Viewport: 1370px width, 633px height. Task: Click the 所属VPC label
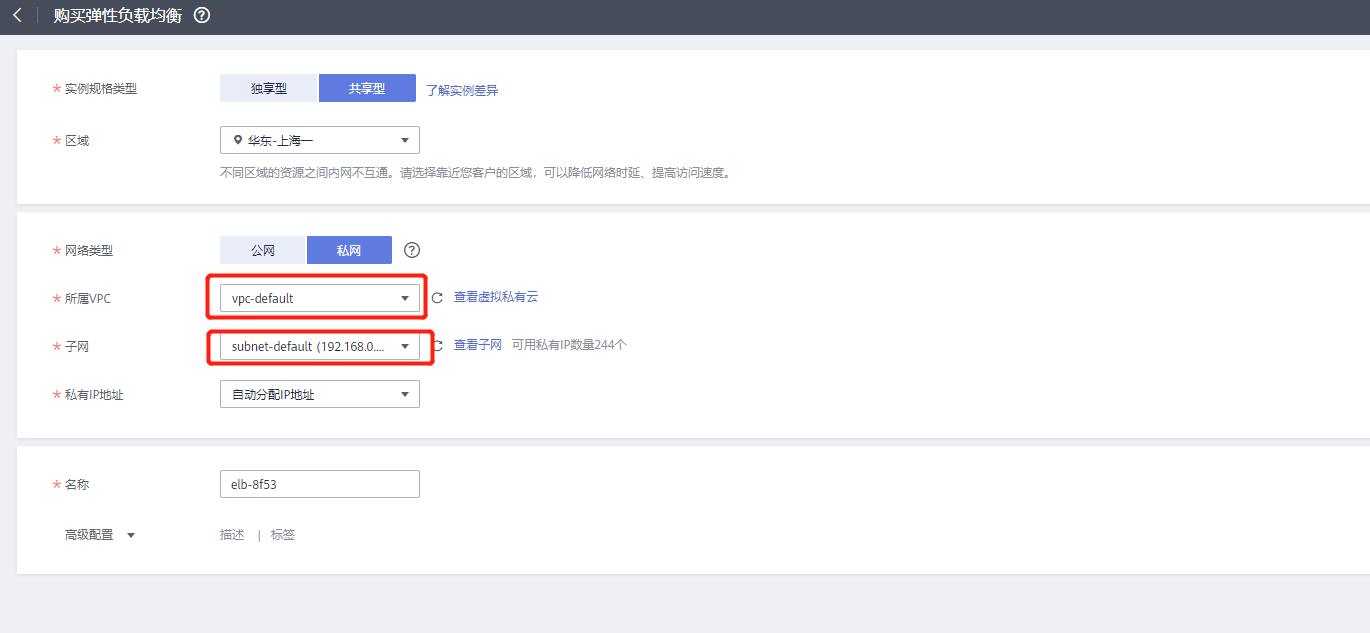88,298
